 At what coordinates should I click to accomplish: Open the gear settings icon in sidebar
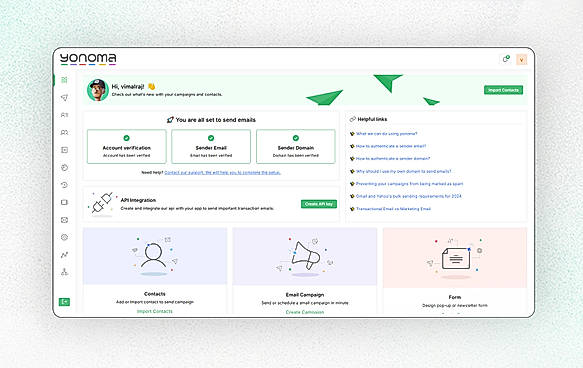point(64,237)
